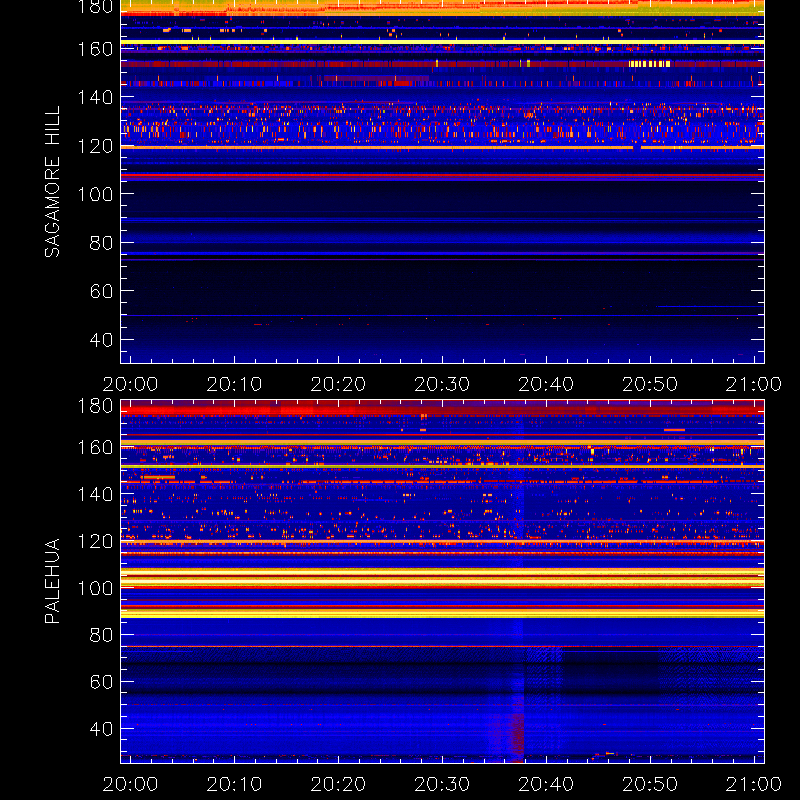The width and height of the screenshot is (800, 800).
Task: Click the 180 tick label on Palehua axis
Action: (x=95, y=406)
